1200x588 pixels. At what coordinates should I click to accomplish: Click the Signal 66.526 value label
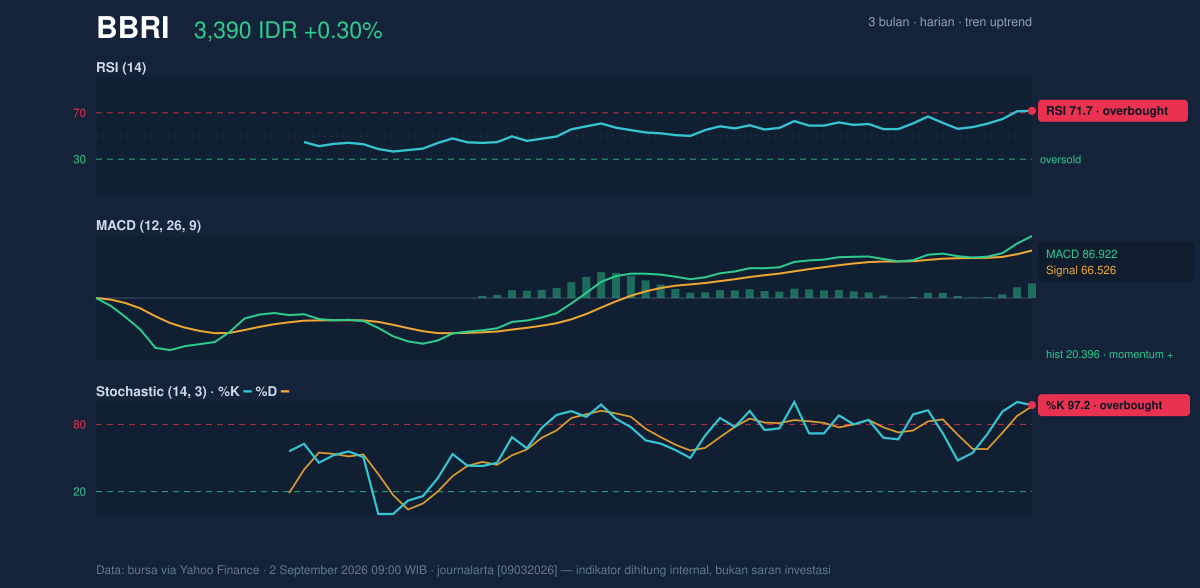coord(1081,270)
